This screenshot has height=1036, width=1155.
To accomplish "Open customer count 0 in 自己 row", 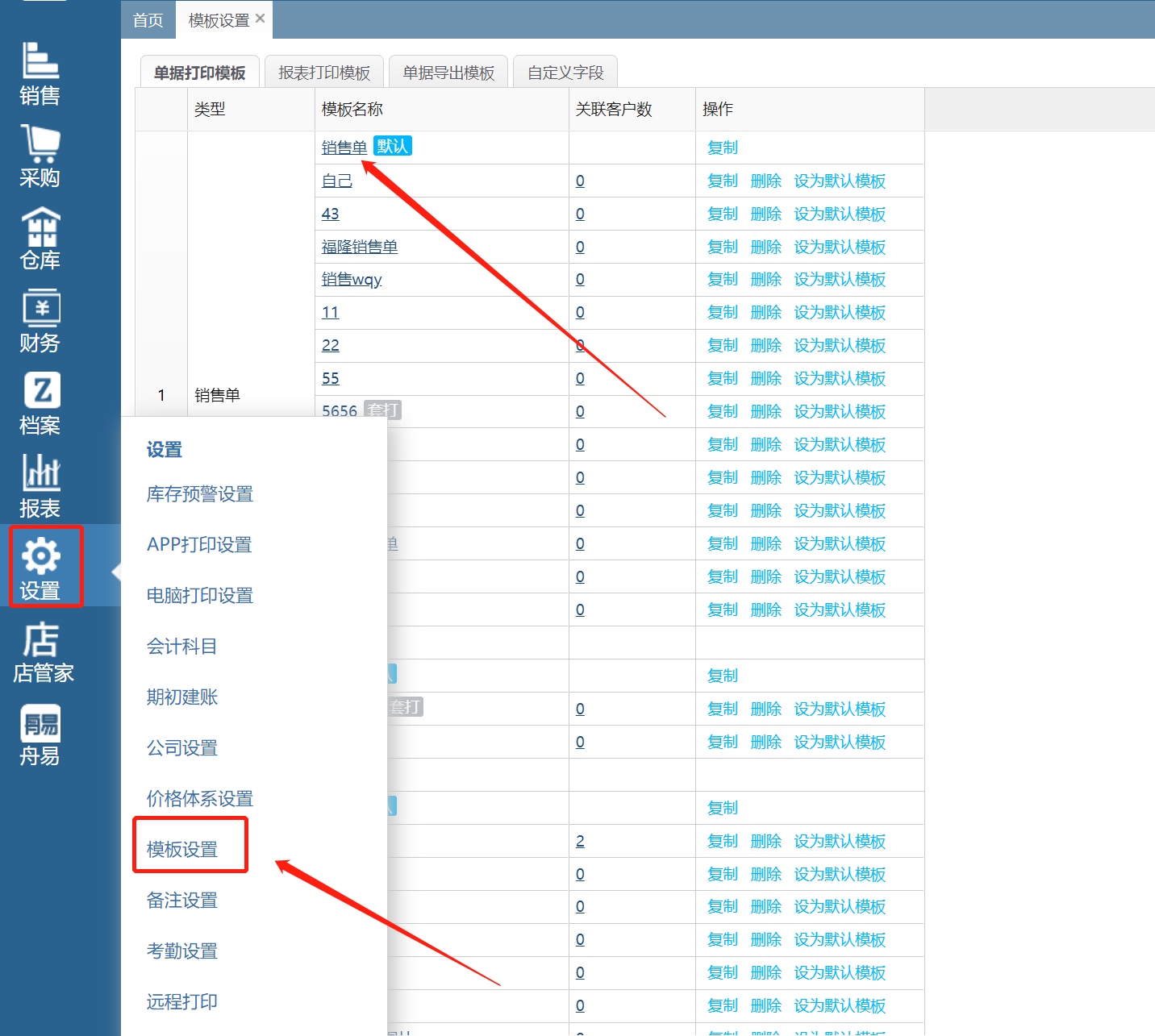I will 580,181.
